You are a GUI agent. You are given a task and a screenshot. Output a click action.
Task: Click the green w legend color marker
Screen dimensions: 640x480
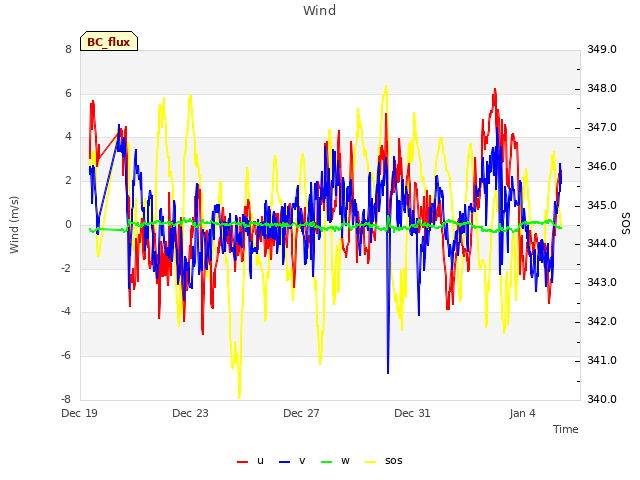pyautogui.click(x=327, y=462)
